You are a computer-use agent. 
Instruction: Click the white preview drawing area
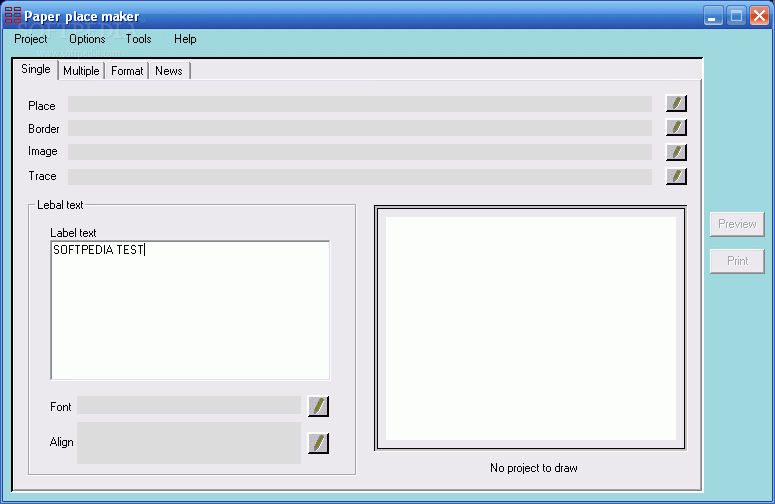[531, 328]
